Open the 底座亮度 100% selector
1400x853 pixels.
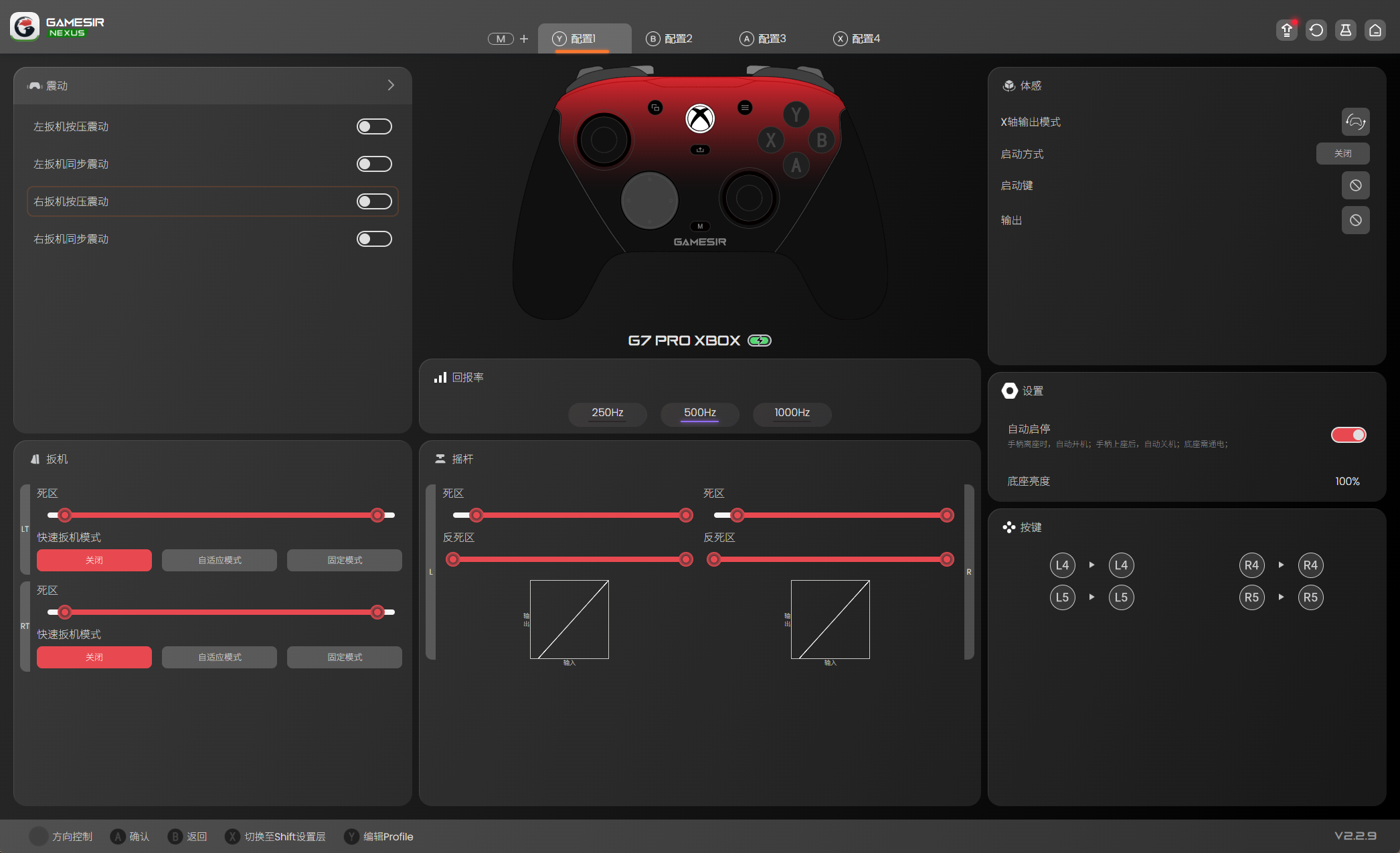[x=1346, y=481]
